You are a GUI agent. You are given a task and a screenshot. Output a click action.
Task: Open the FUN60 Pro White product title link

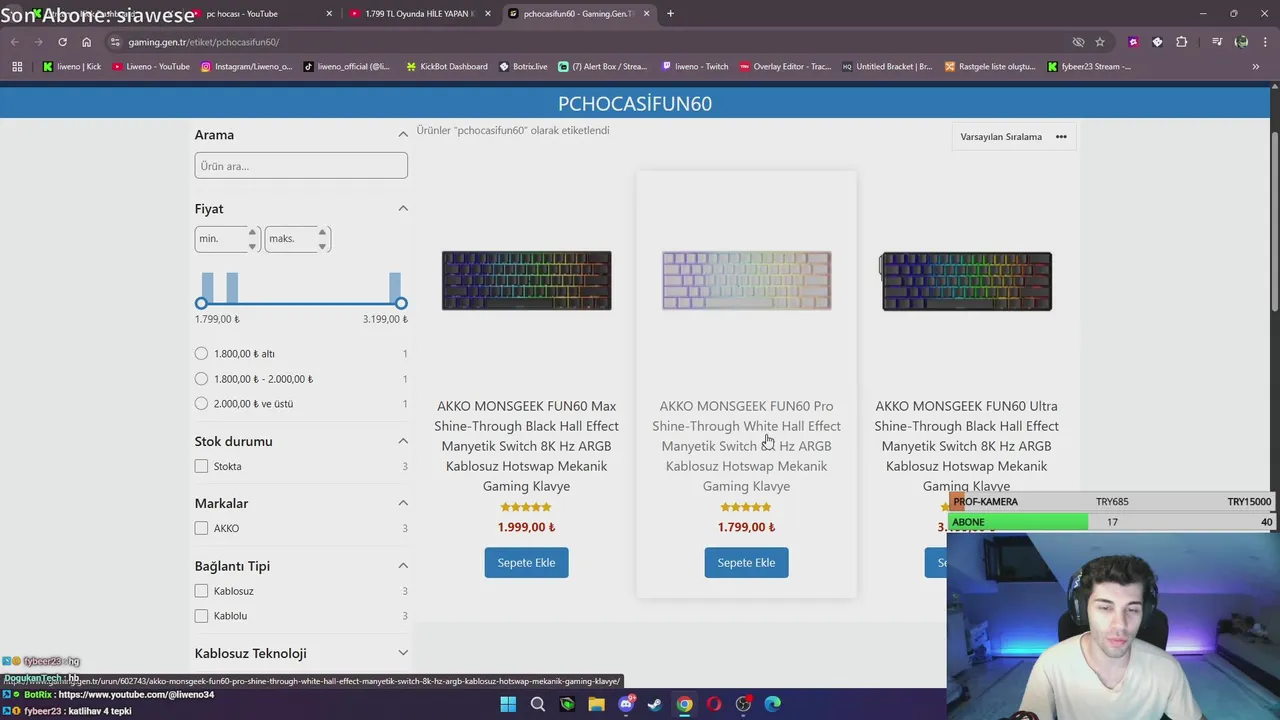746,446
